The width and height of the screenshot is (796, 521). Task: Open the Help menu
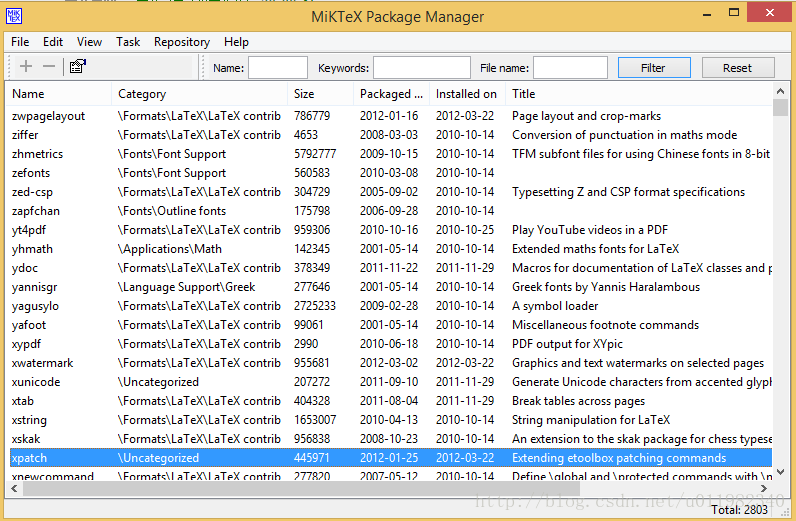[236, 42]
